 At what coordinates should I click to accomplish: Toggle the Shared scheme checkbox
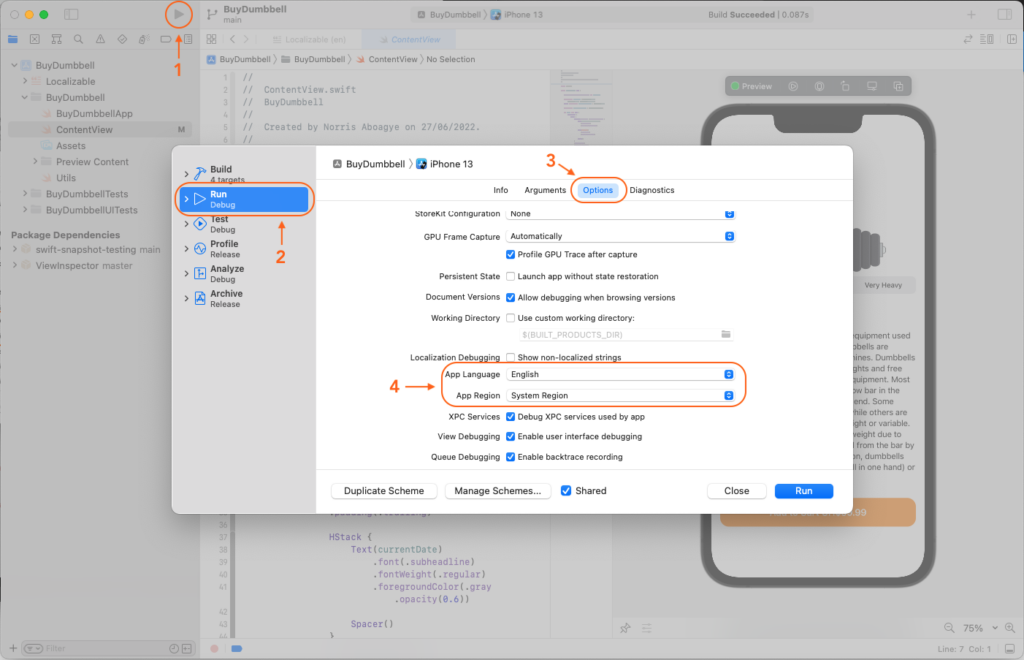click(x=566, y=490)
